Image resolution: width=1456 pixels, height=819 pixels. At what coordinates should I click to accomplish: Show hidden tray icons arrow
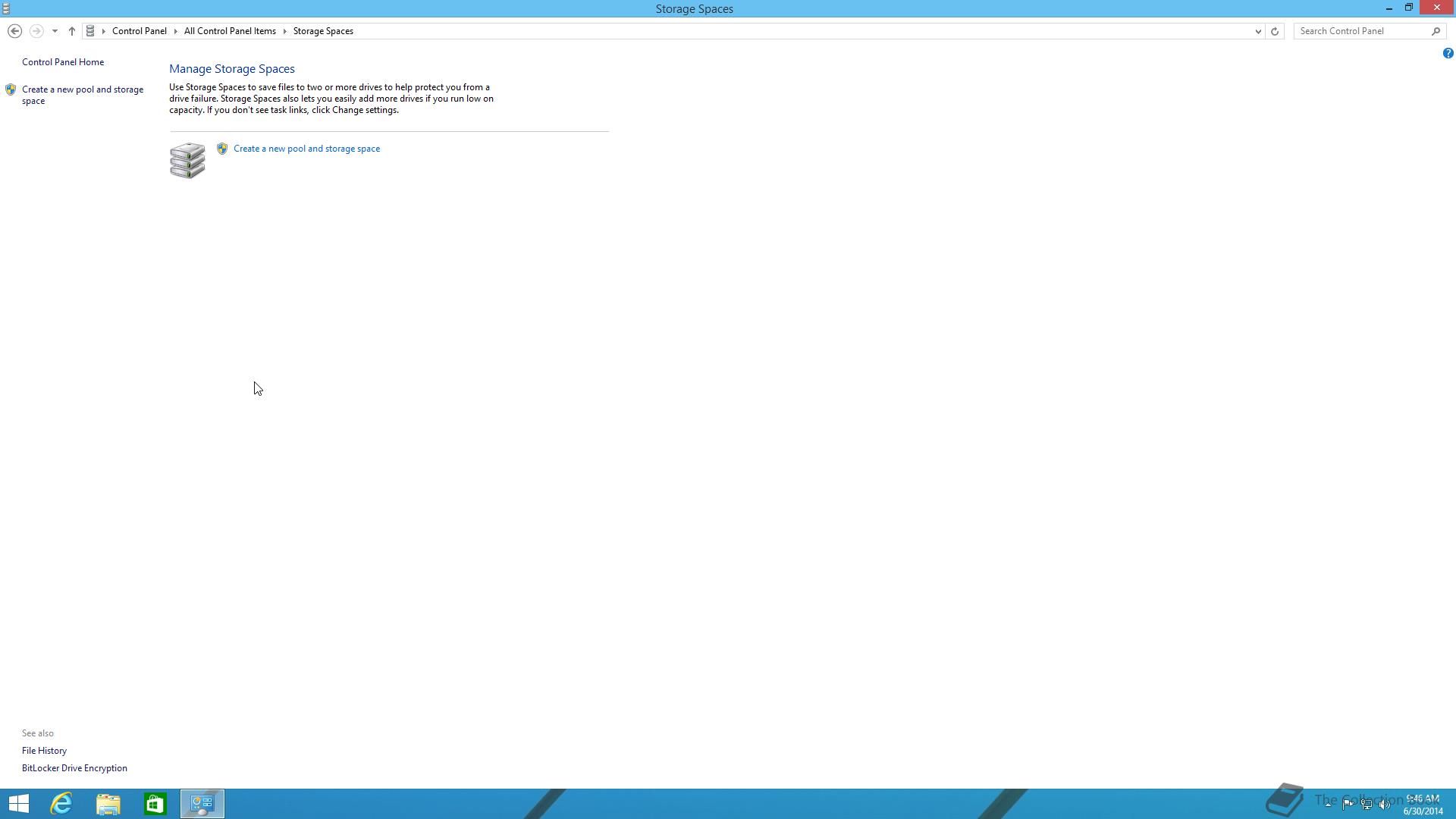coord(1328,804)
